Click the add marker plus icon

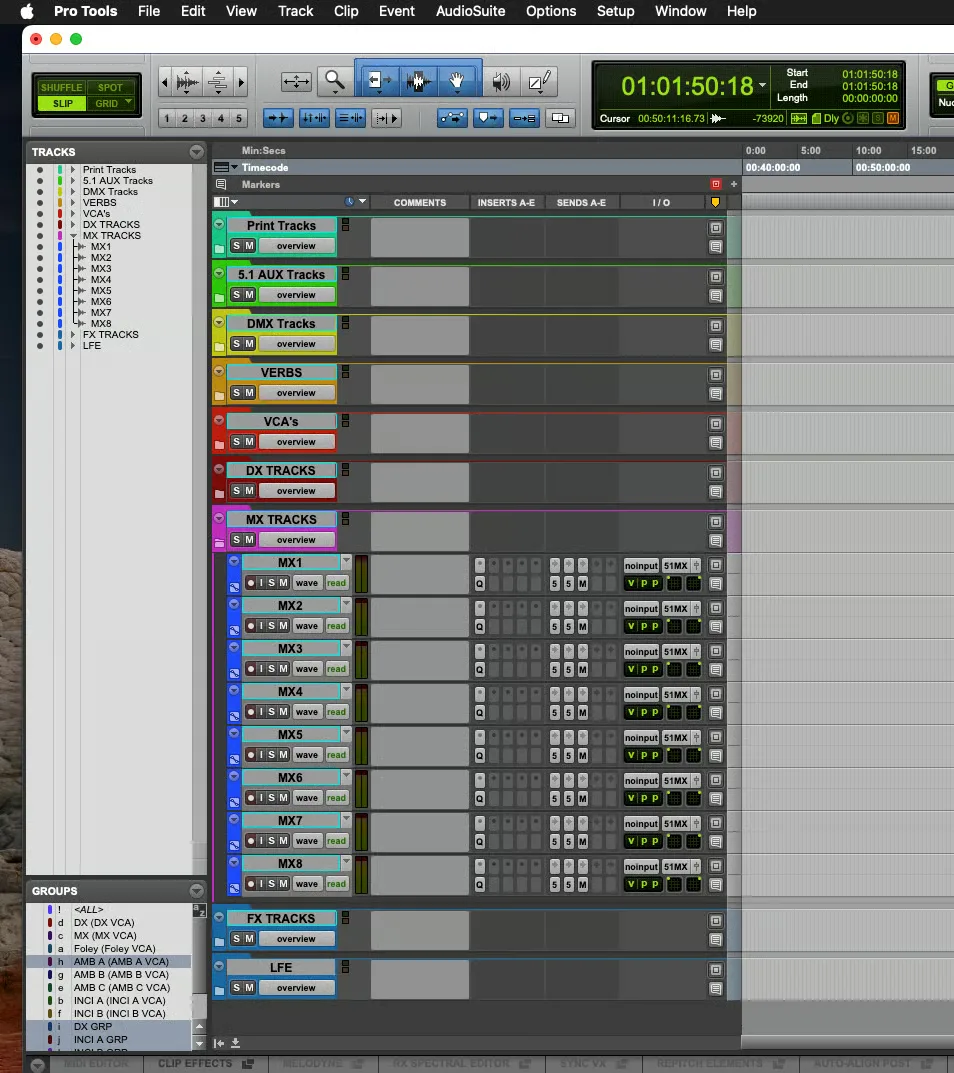coord(734,184)
